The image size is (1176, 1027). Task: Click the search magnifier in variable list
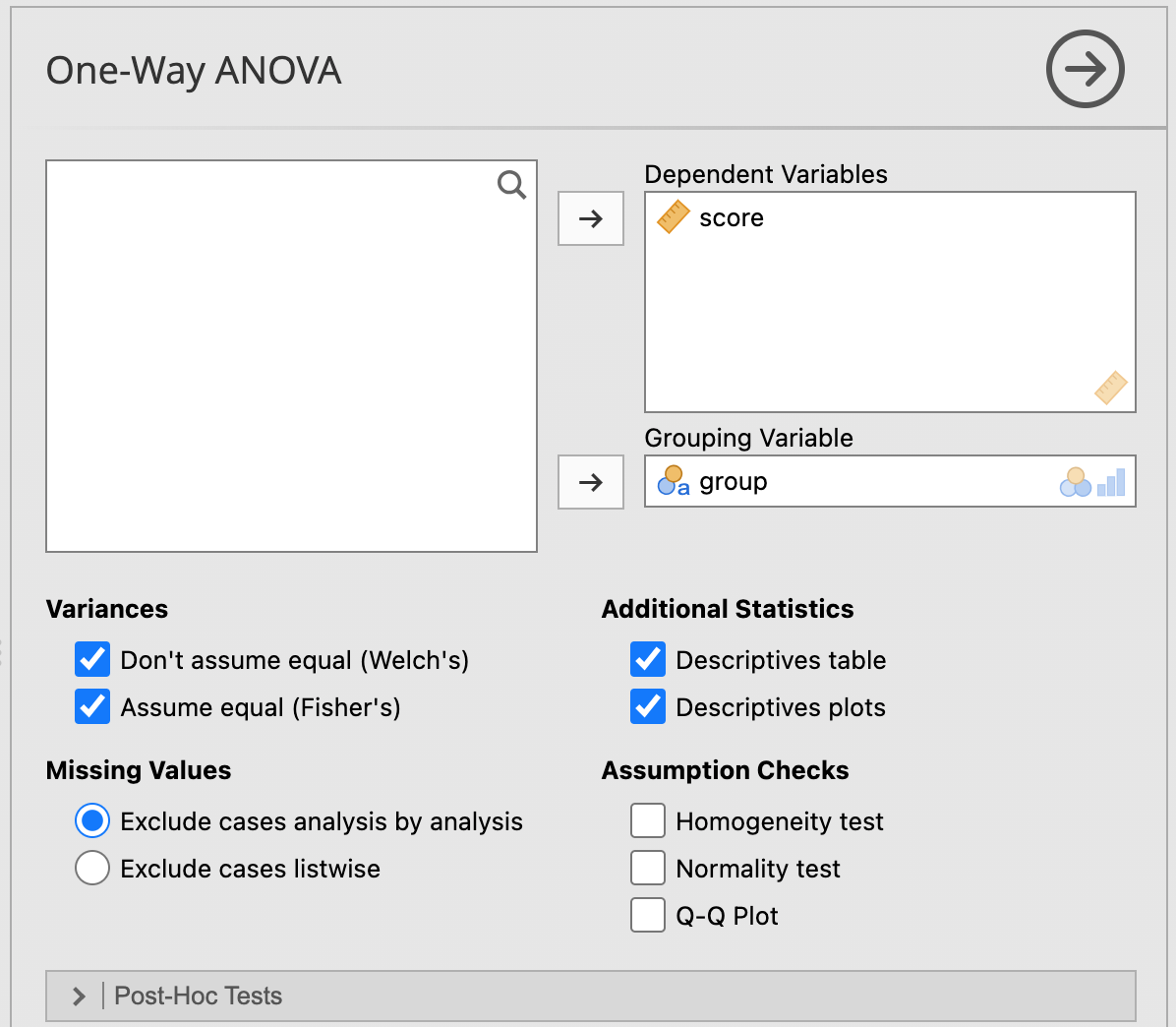pyautogui.click(x=511, y=185)
